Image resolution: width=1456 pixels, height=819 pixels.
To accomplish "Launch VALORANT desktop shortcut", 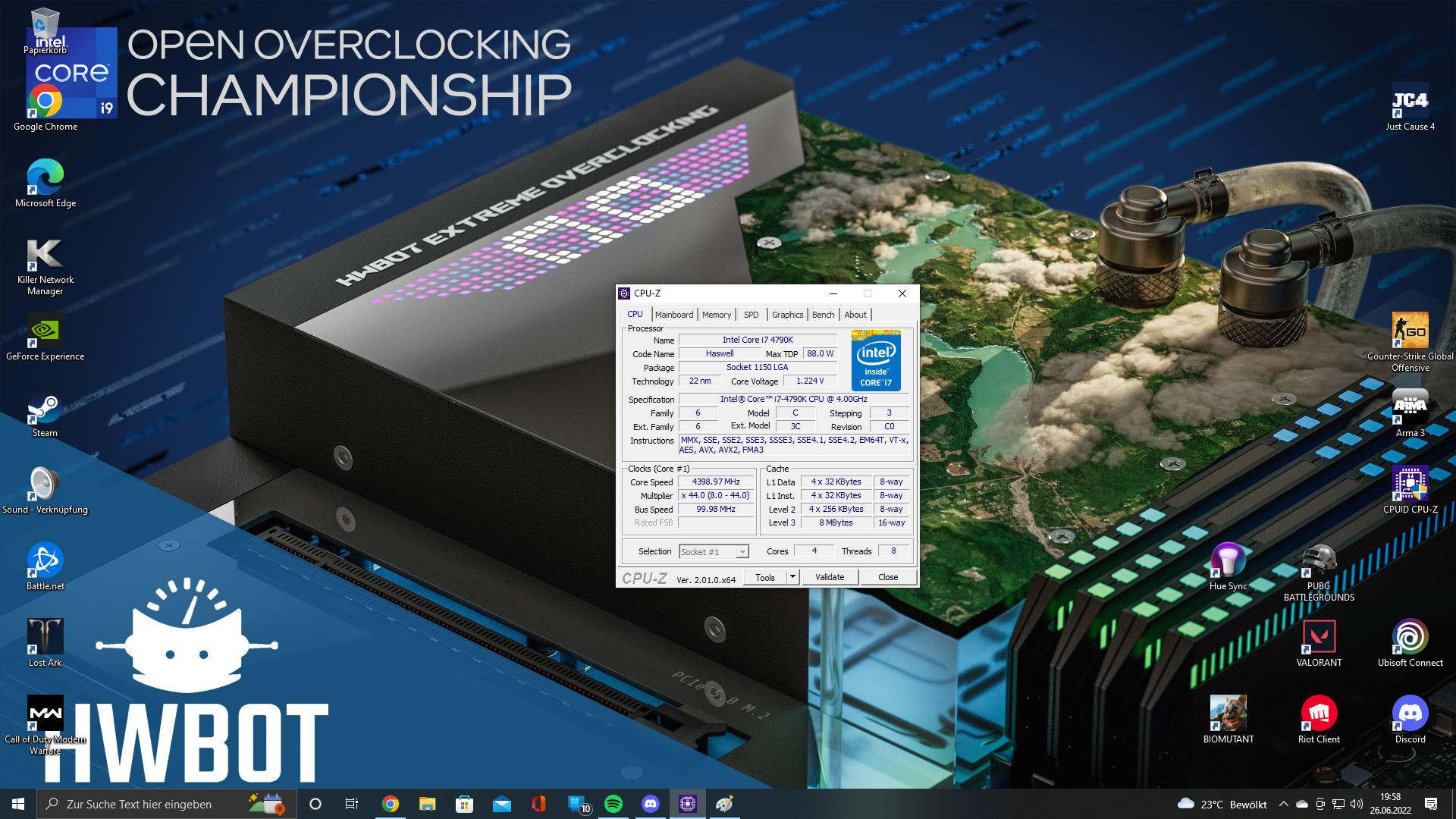I will point(1319,643).
